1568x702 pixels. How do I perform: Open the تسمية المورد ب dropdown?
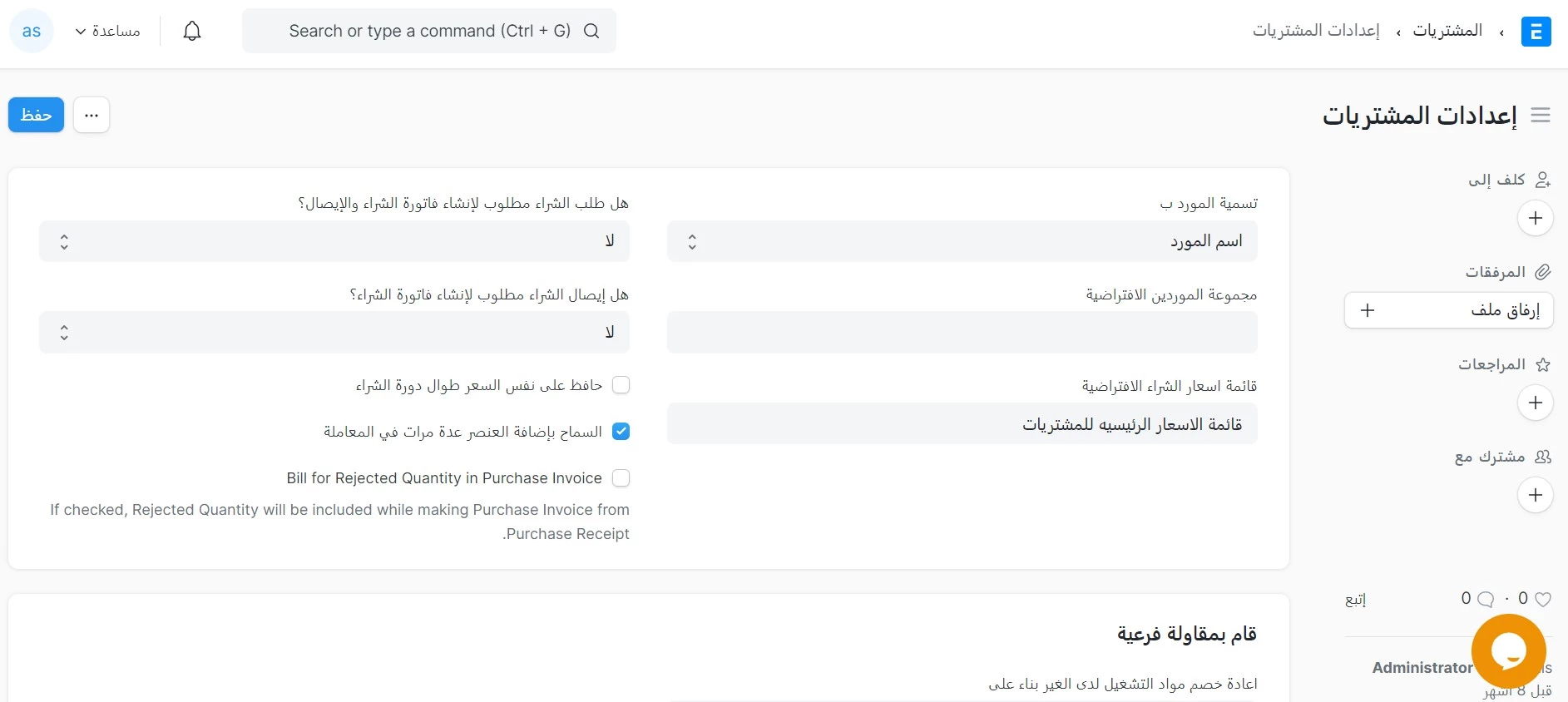(x=962, y=241)
